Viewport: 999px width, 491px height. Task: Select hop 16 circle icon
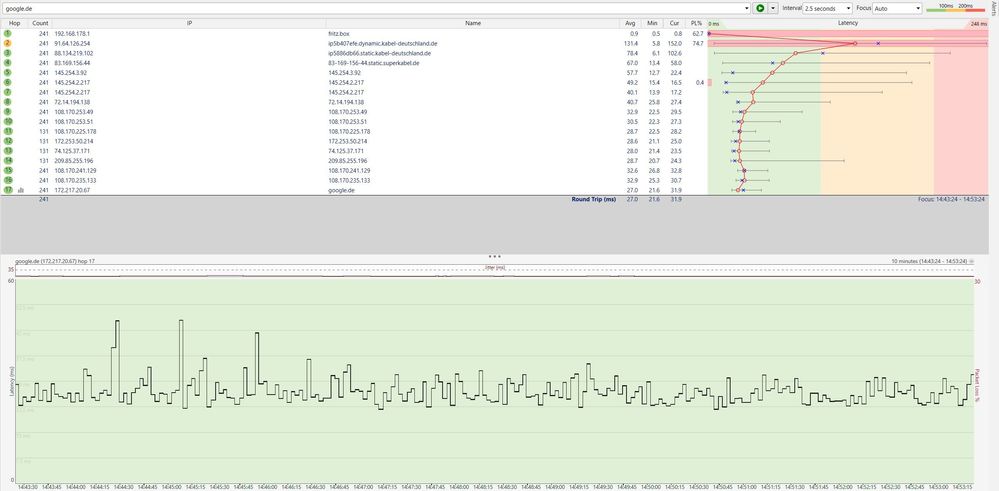click(x=8, y=180)
